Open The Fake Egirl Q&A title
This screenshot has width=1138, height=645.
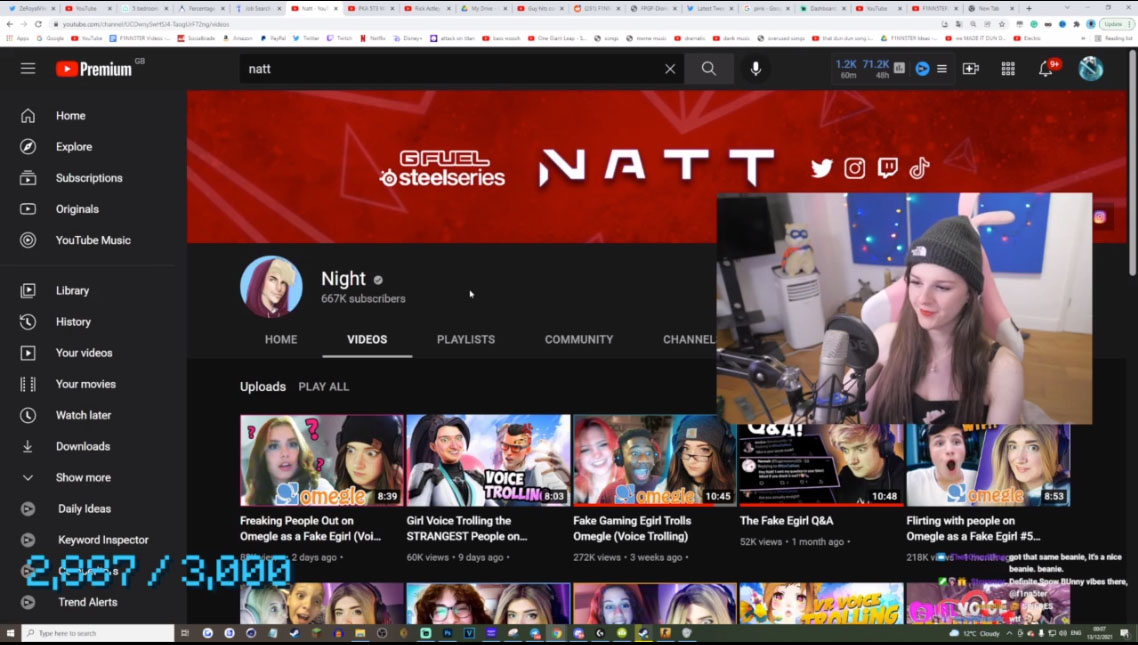[x=787, y=520]
